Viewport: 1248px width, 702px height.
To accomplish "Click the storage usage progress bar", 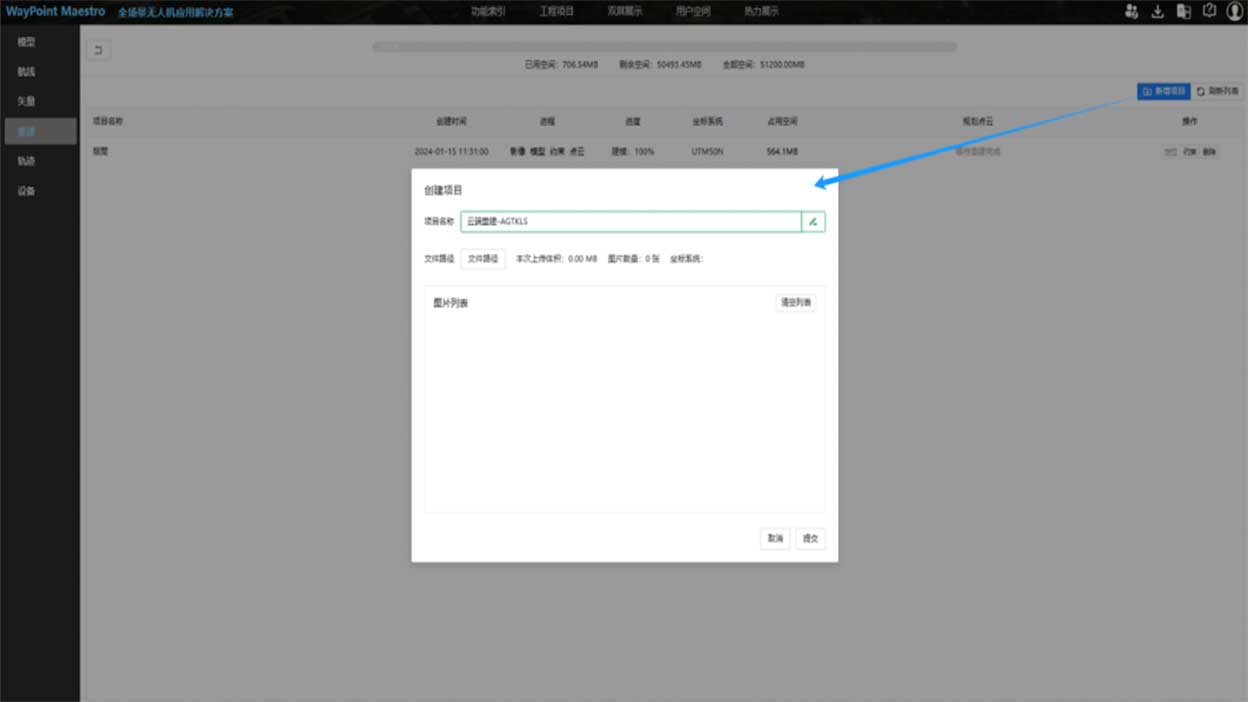I will [x=664, y=47].
